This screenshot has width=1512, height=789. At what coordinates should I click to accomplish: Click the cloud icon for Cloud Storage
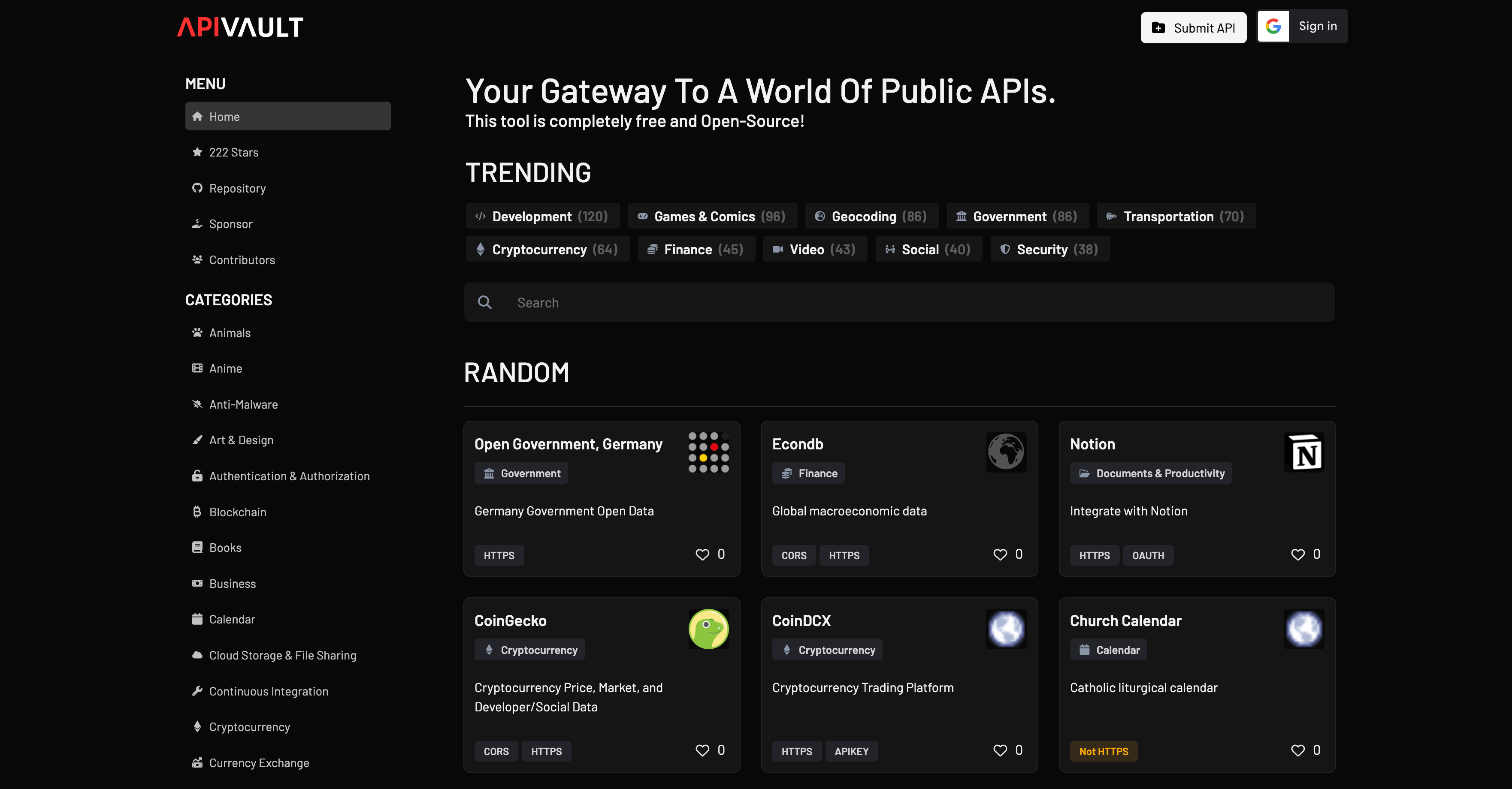point(197,655)
